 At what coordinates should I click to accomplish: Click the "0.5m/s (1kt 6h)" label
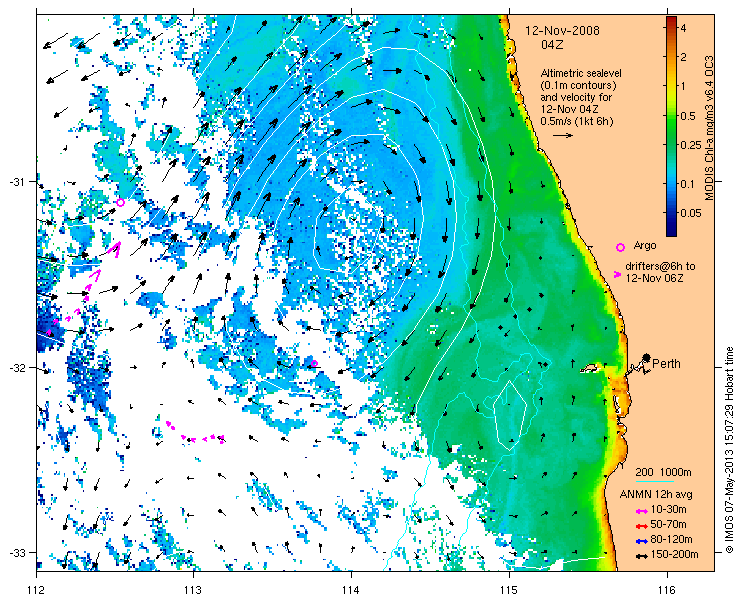coord(577,121)
